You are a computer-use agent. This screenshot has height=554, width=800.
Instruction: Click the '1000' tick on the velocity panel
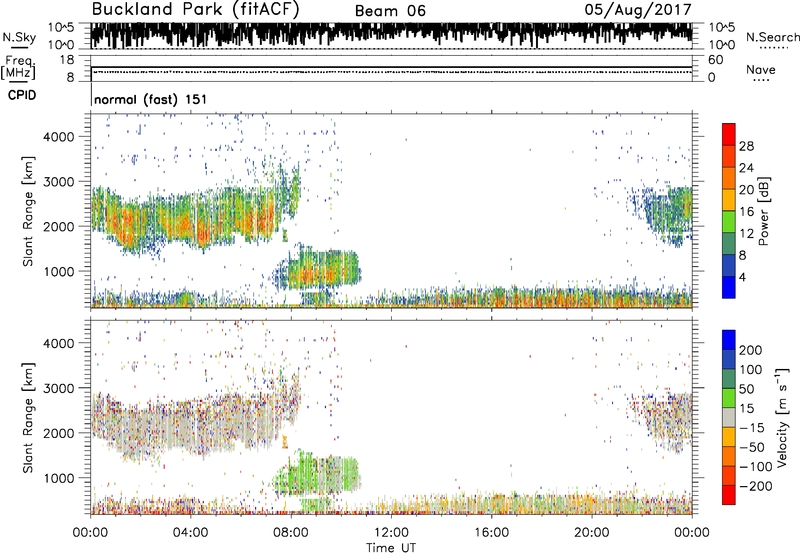pyautogui.click(x=58, y=478)
